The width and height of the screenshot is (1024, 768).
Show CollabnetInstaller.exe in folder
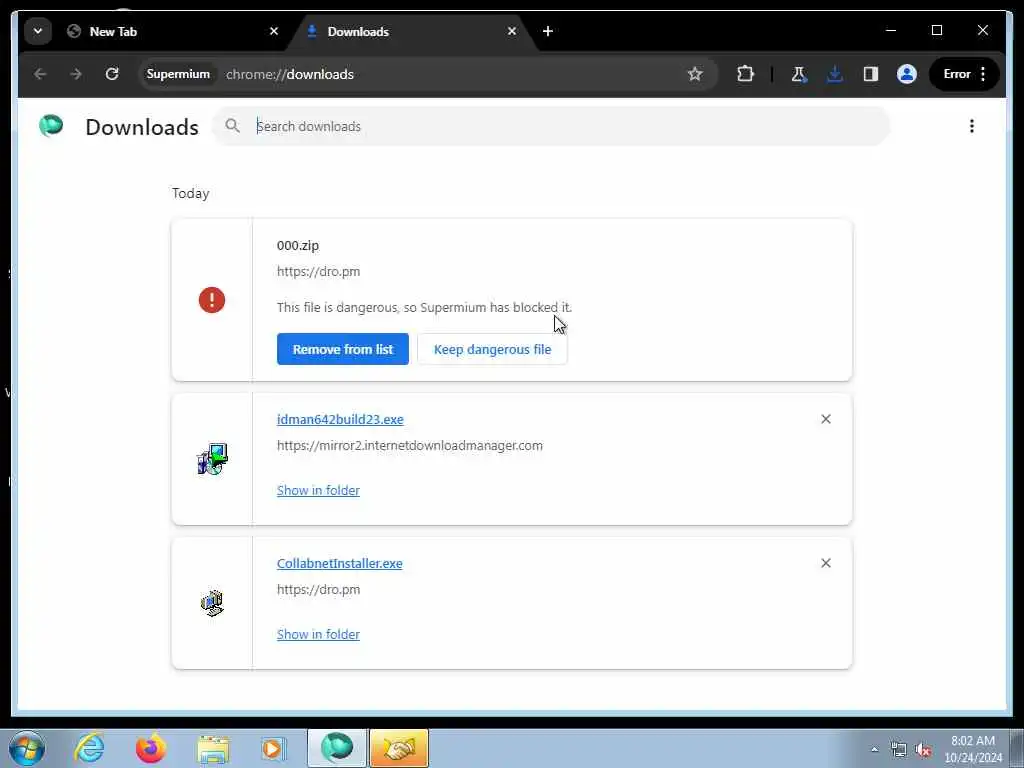pos(318,634)
